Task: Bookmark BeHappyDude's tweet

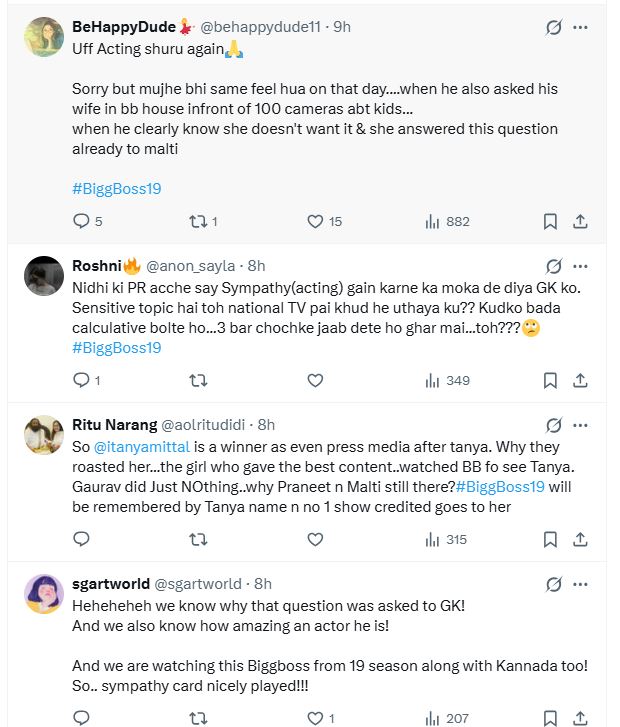Action: pyautogui.click(x=550, y=221)
